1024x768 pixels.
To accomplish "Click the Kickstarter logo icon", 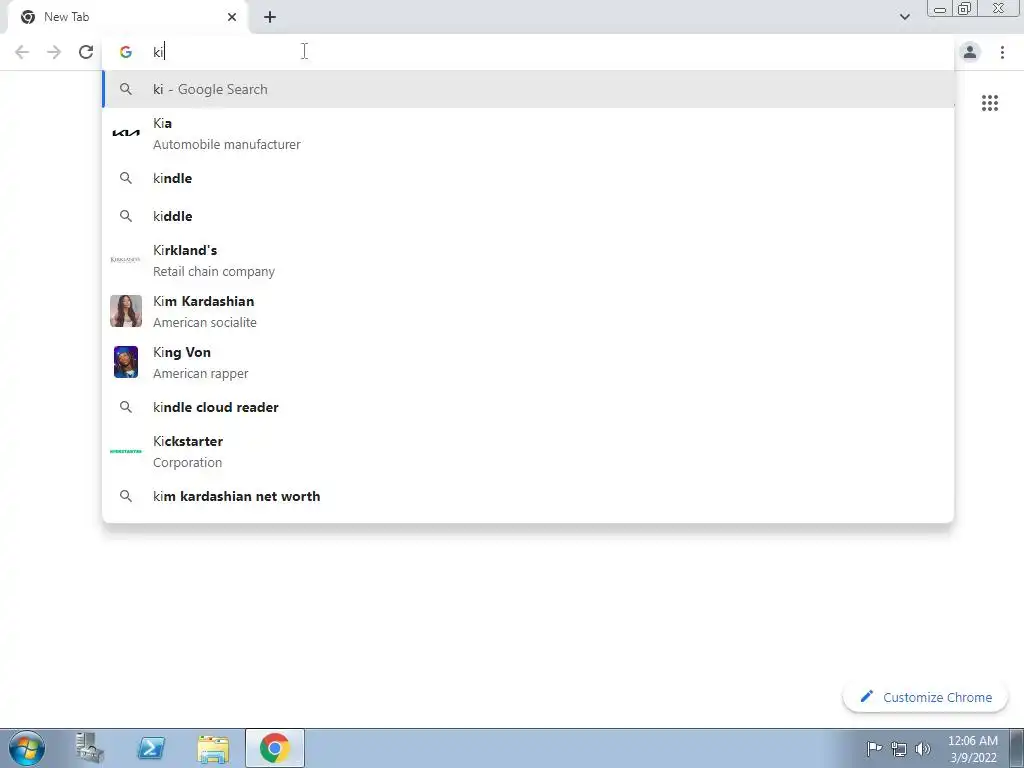I will click(x=125, y=451).
